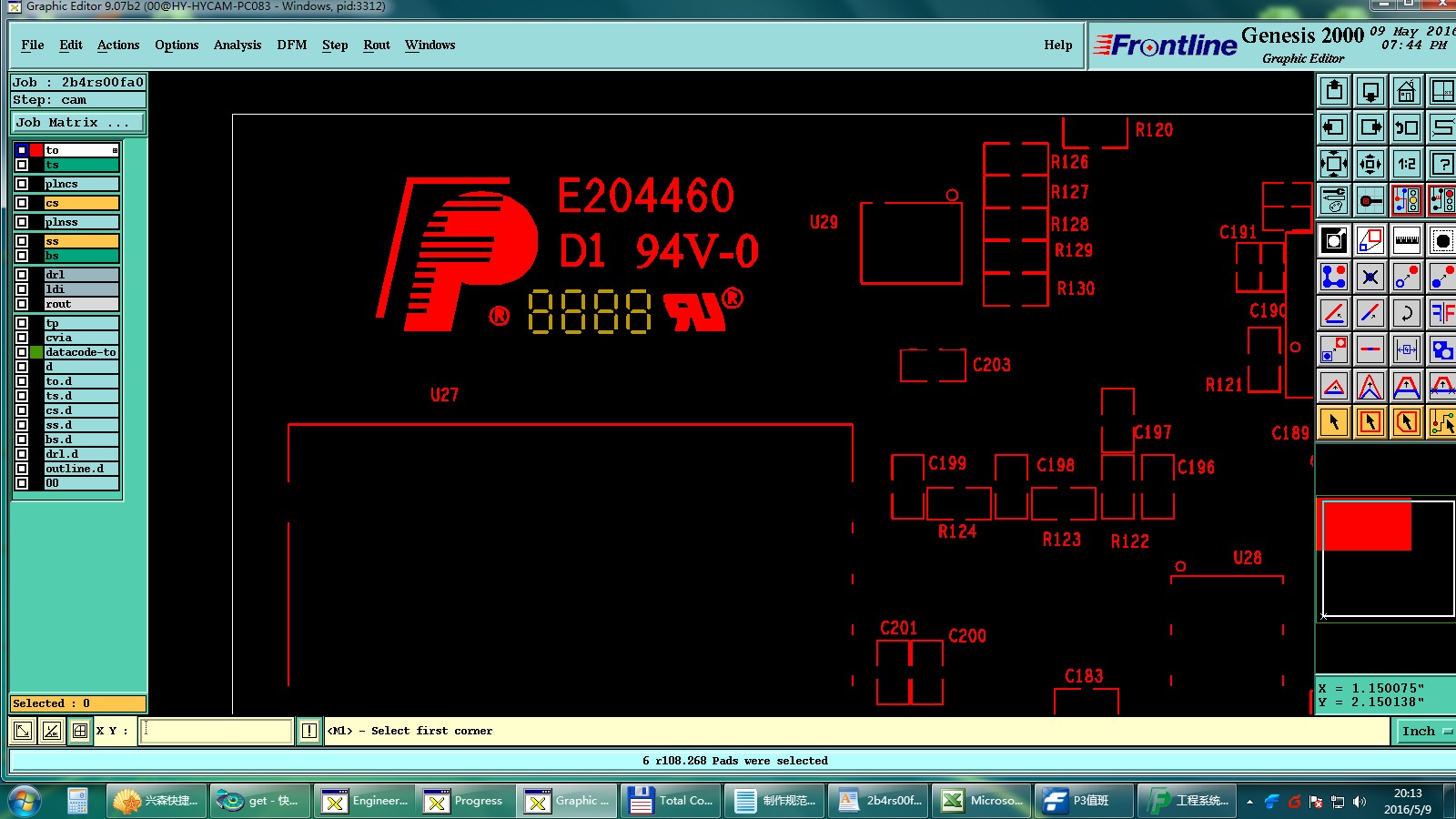Select the dimension arrows resize icon
1456x819 pixels.
1407,349
